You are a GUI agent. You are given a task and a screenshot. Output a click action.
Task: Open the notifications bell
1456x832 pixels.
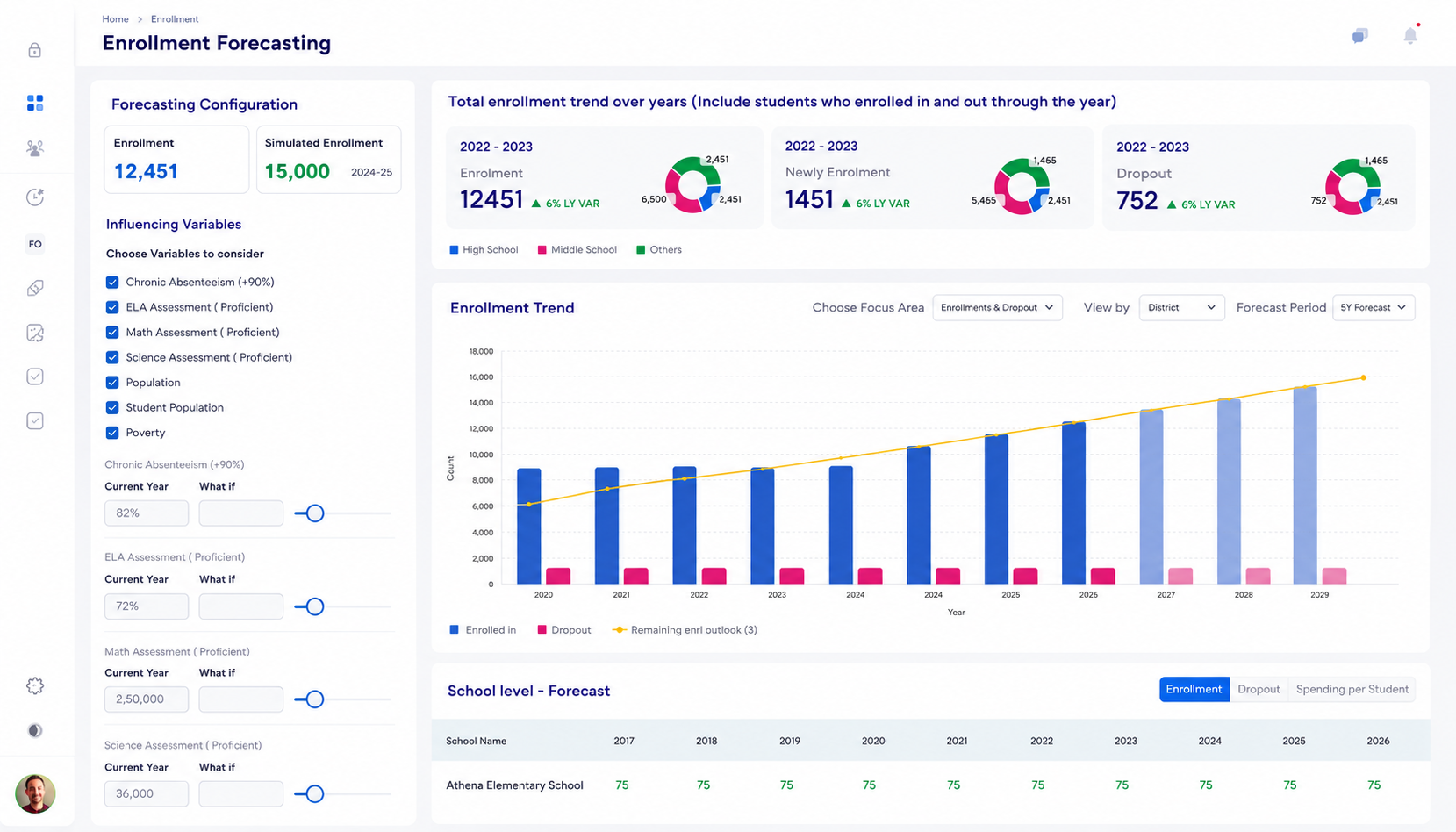pyautogui.click(x=1410, y=35)
